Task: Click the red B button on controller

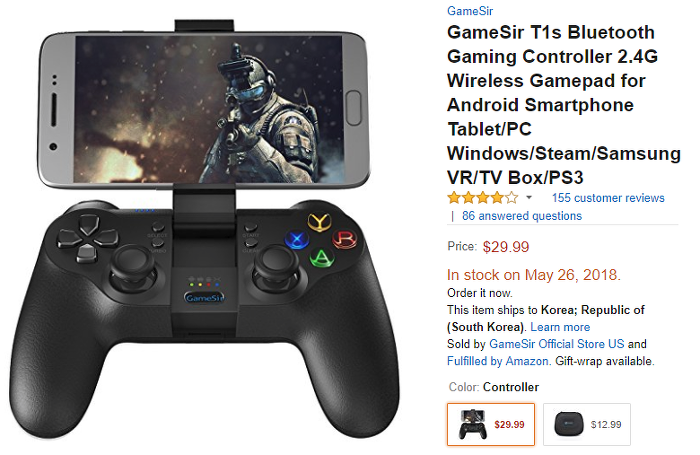Action: [345, 239]
